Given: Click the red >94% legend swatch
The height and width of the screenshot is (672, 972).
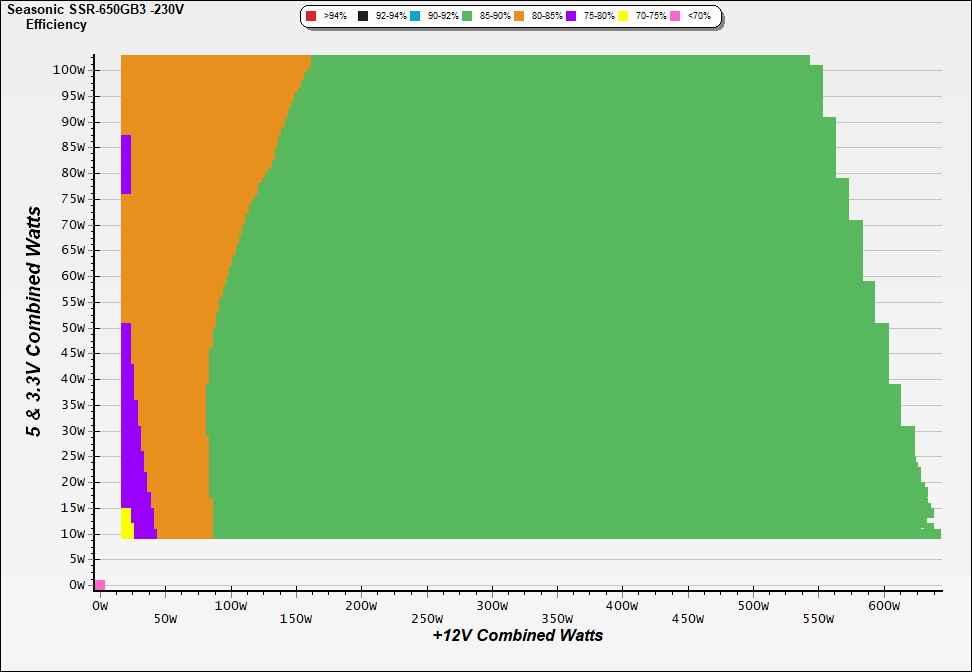Looking at the screenshot, I should click(x=311, y=16).
